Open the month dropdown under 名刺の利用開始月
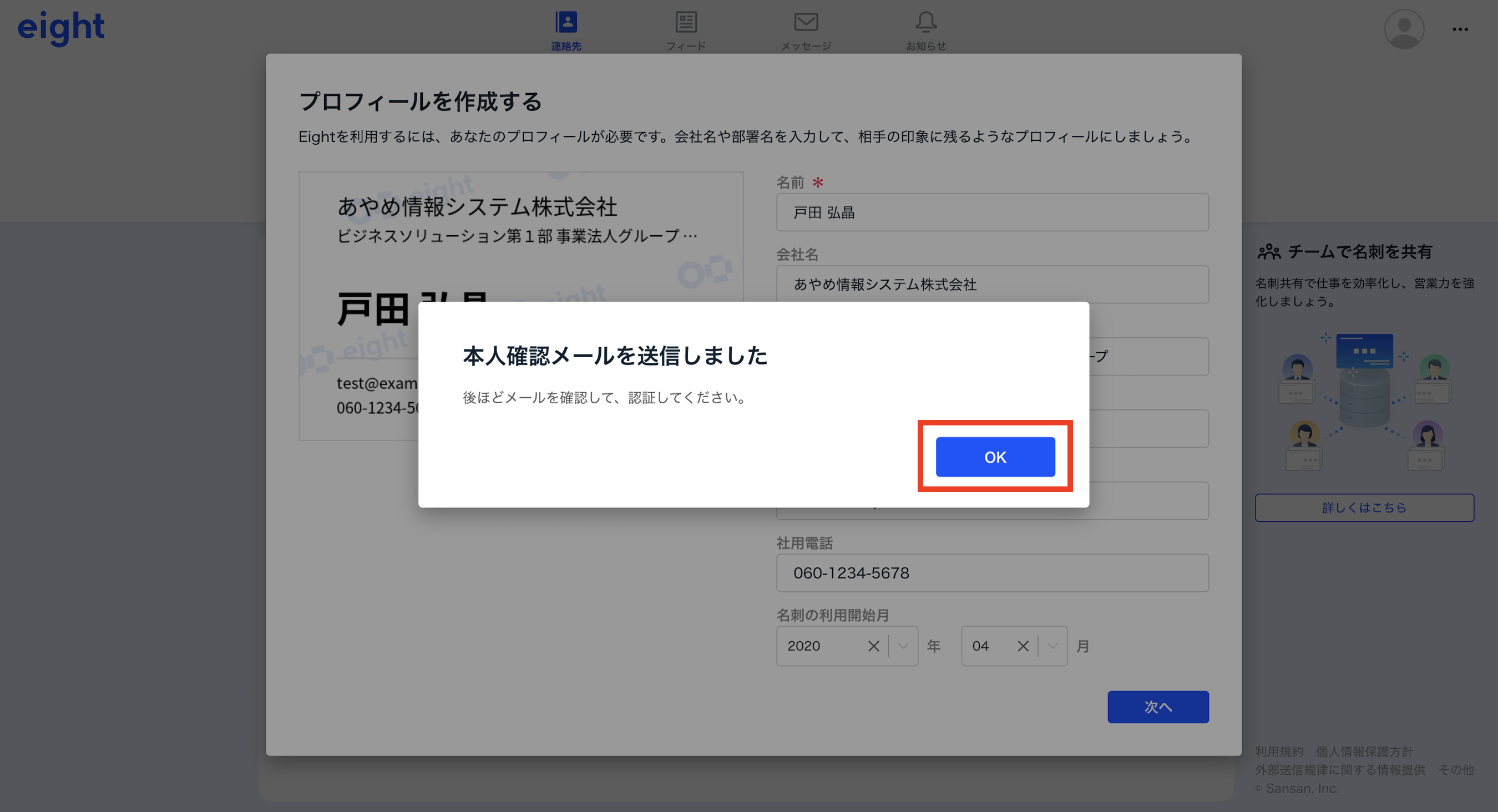Screen dimensions: 1498x812 pos(1052,646)
